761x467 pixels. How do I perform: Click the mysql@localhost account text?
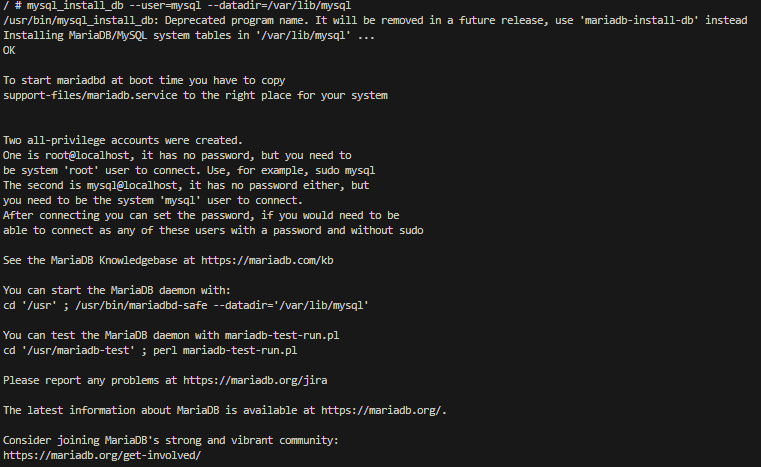132,185
